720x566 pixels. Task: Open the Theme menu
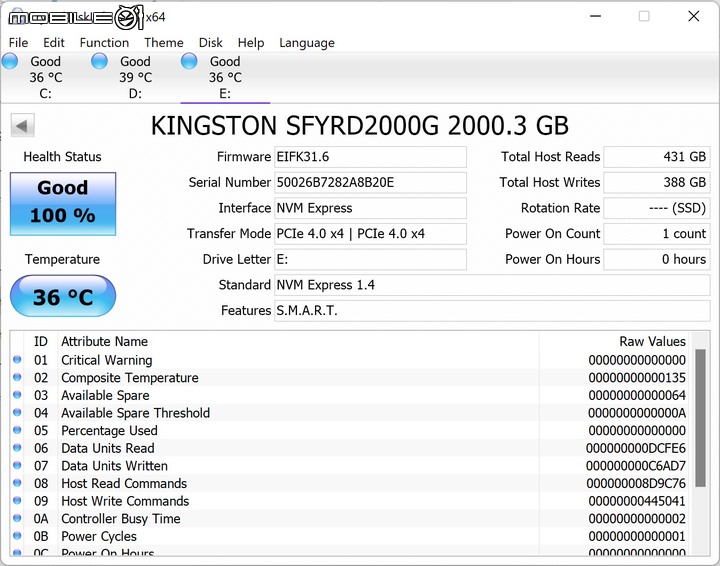[163, 43]
